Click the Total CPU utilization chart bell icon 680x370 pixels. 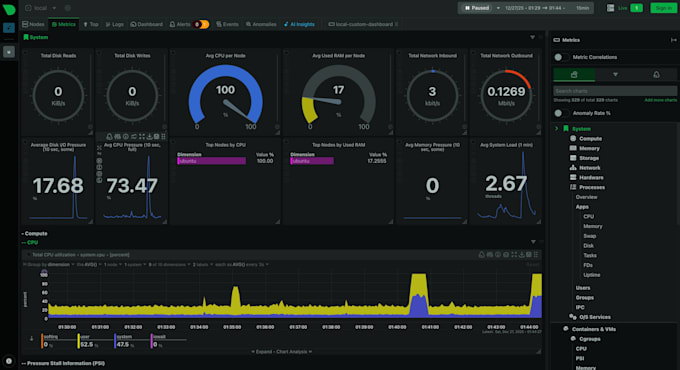click(x=481, y=255)
